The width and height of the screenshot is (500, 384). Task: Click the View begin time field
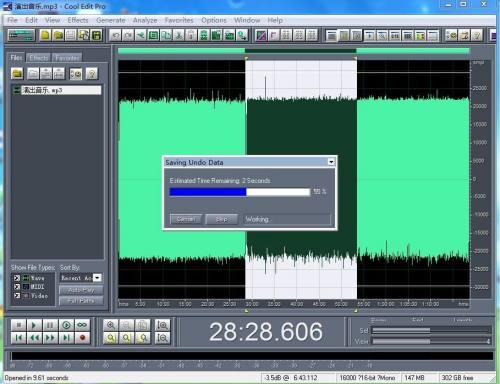pyautogui.click(x=401, y=341)
